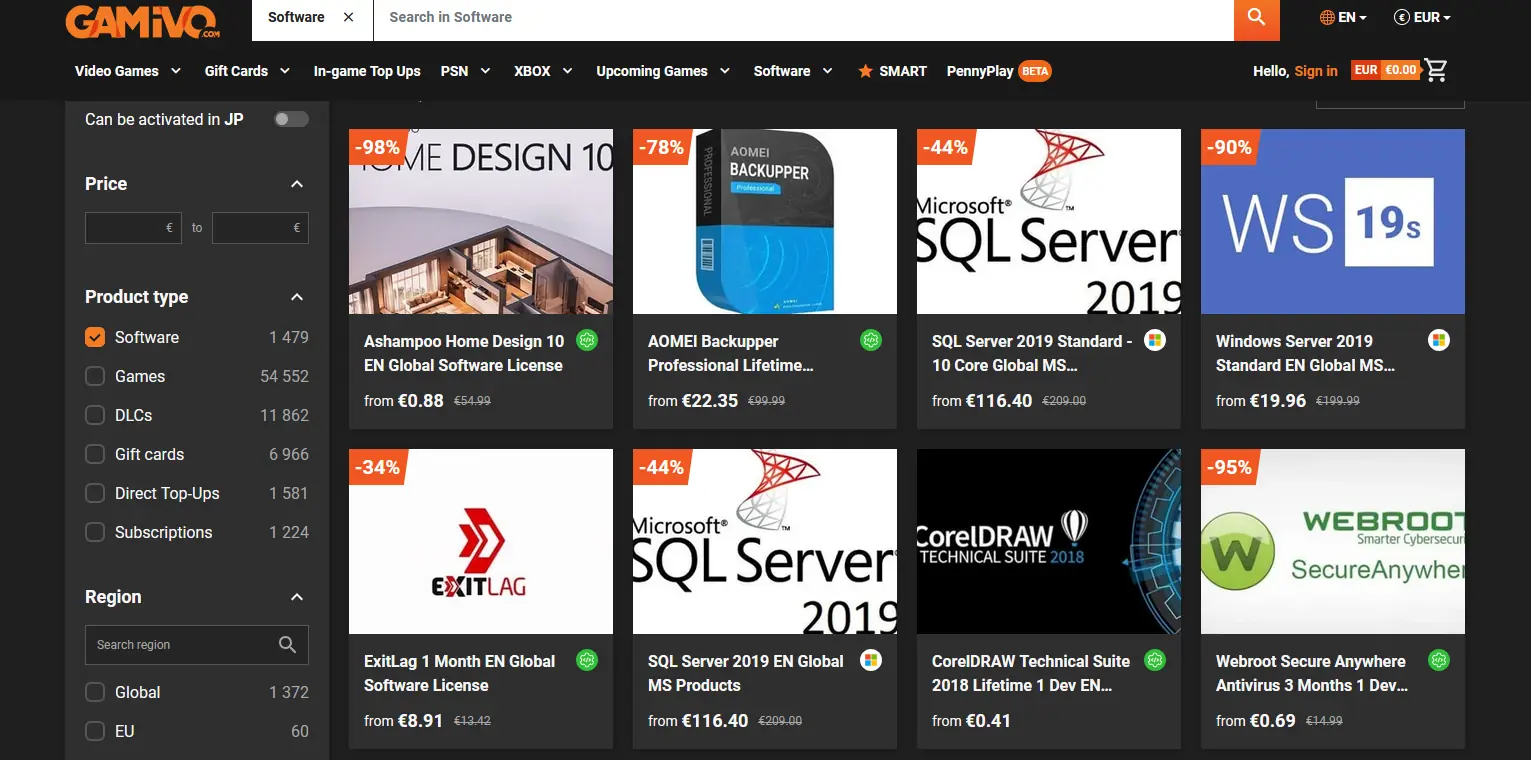The image size is (1531, 760).
Task: Collapse the Price filter section
Action: [296, 184]
